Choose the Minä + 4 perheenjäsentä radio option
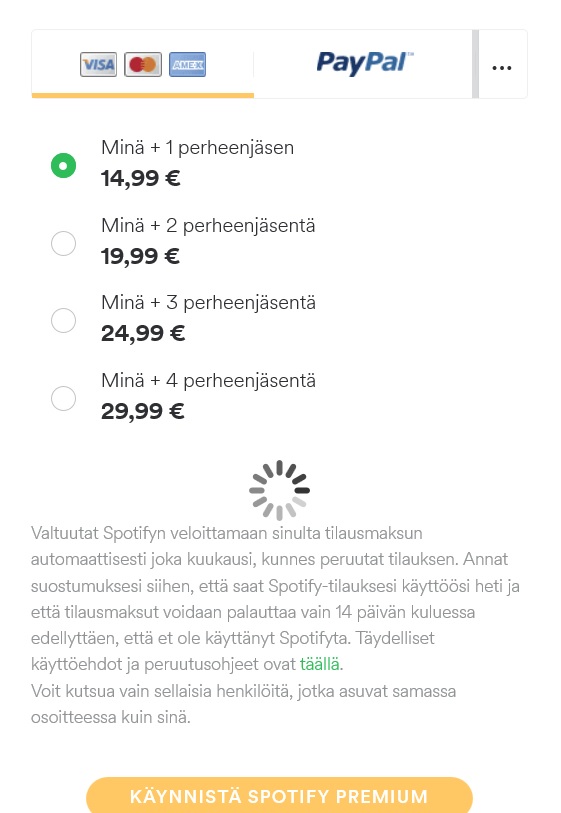Screen dimensions: 561x813 pos(63,398)
